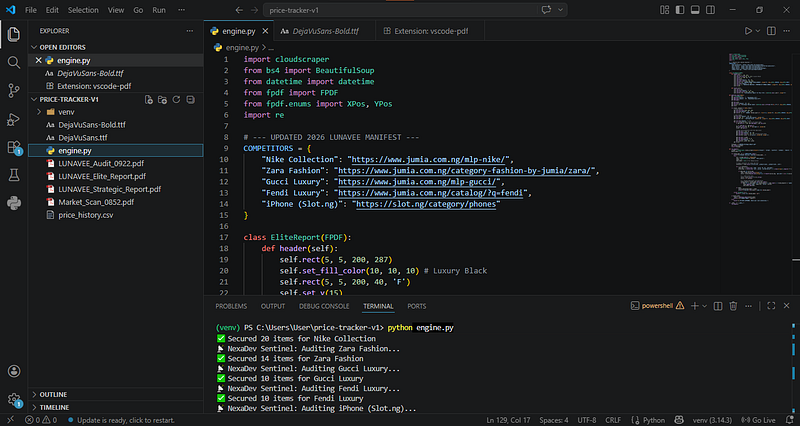800x426 pixels.
Task: Close the engine.py editor tab
Action: coord(265,31)
